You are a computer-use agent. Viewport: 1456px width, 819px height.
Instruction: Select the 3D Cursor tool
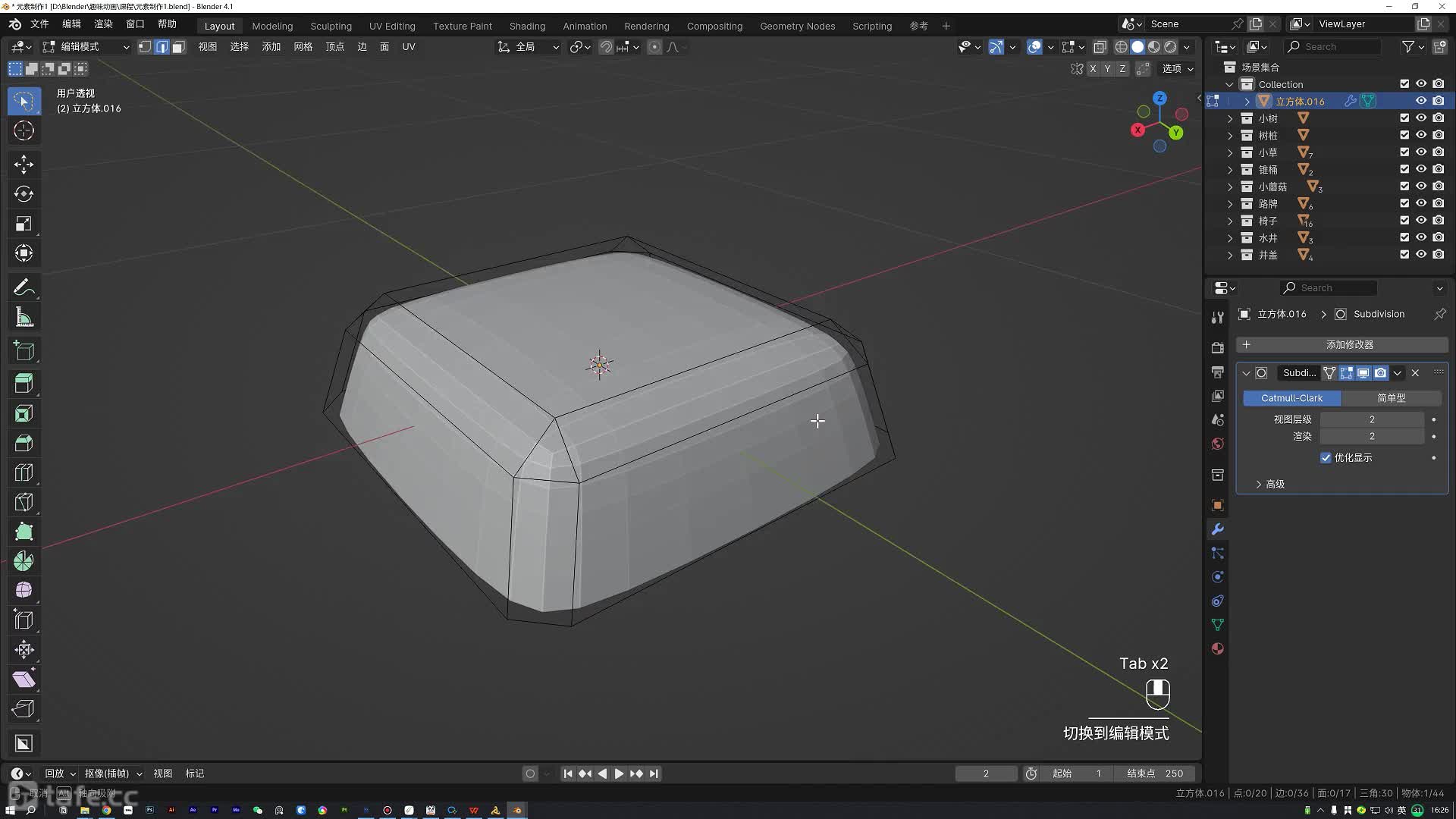[x=24, y=130]
